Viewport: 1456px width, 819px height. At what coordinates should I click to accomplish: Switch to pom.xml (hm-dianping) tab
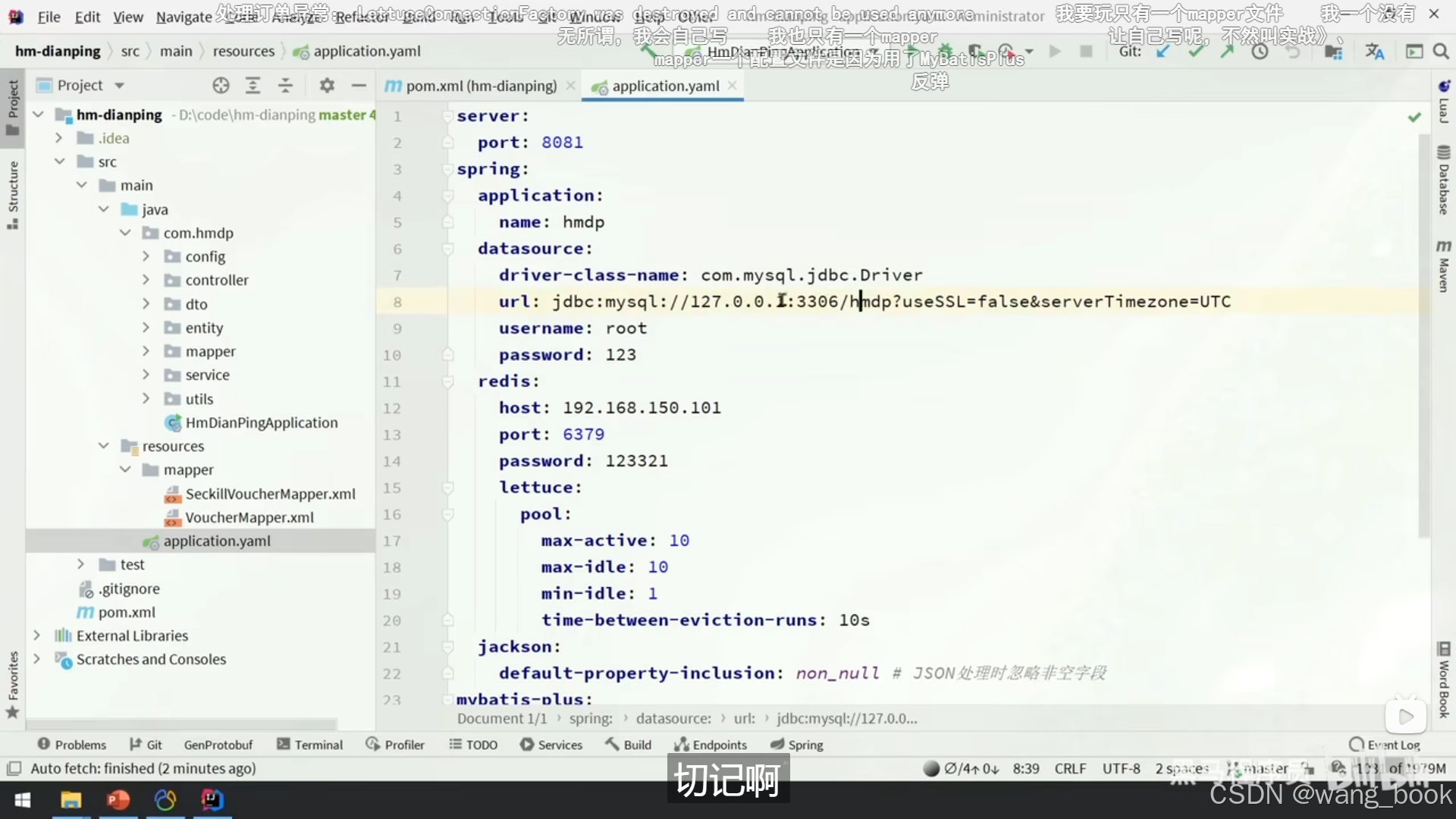480,86
